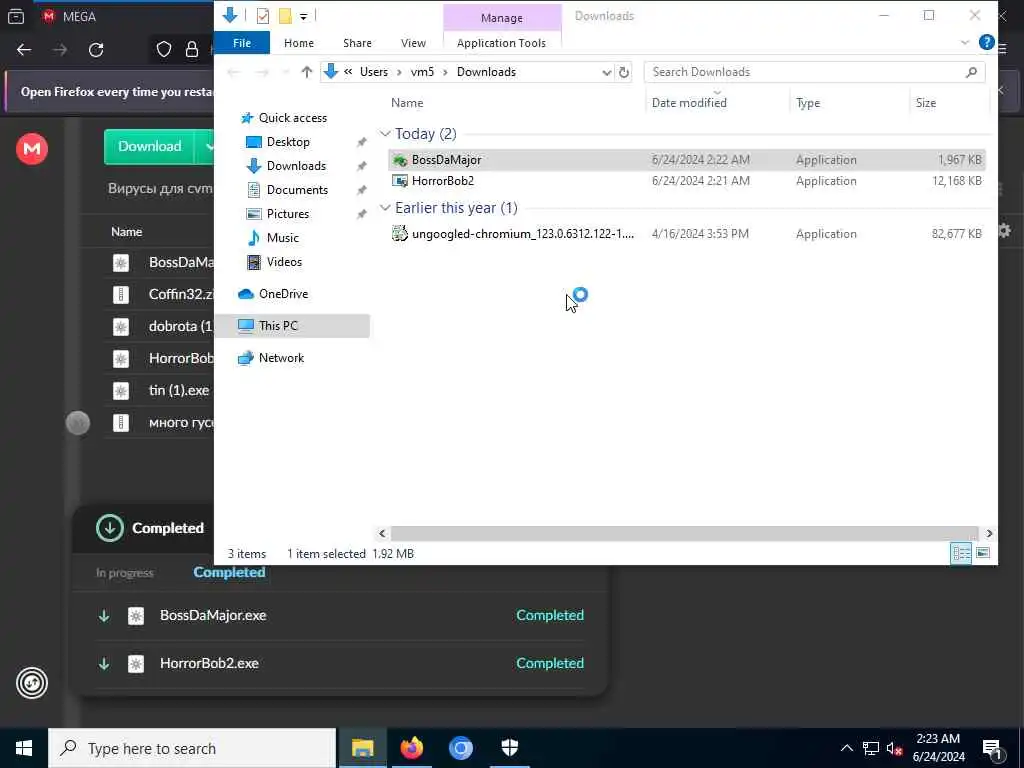Open the View ribbon tab
This screenshot has height=768, width=1024.
pyautogui.click(x=413, y=43)
